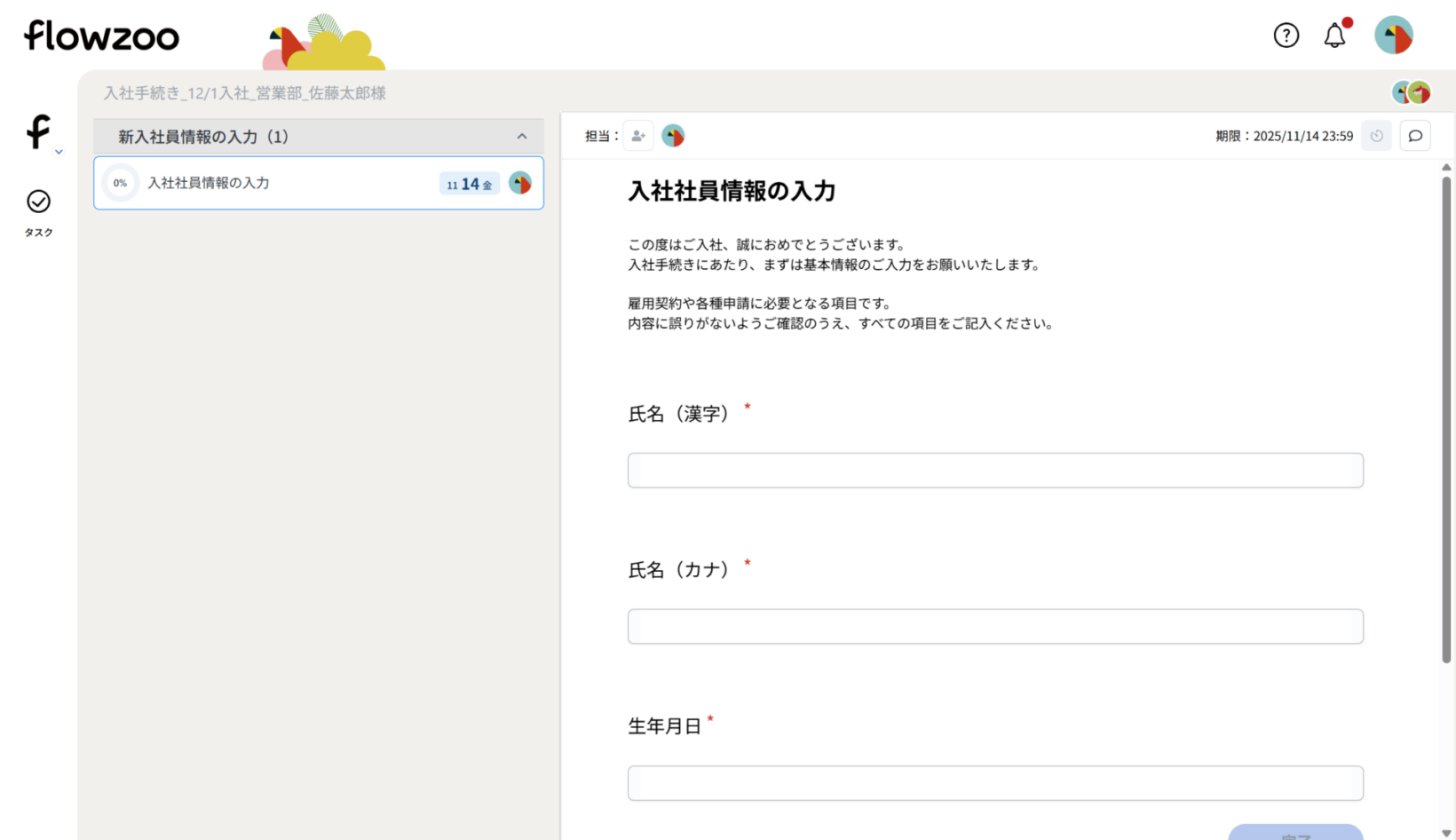1456x840 pixels.
Task: Click the 0% progress indicator circle
Action: (120, 183)
